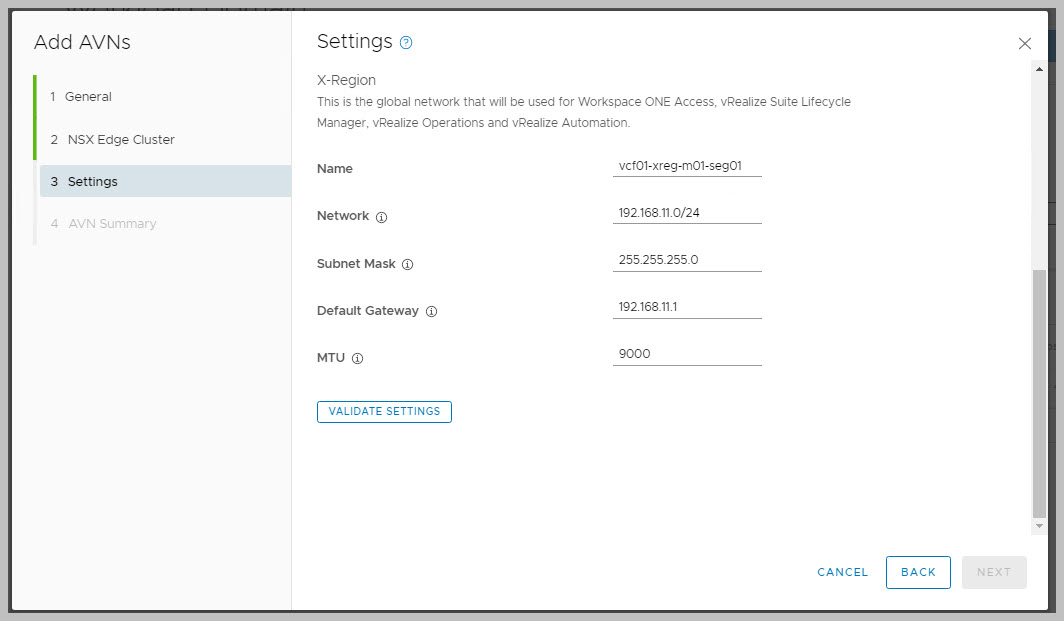Image resolution: width=1064 pixels, height=621 pixels.
Task: Click the info icon beside MTU
Action: (357, 358)
